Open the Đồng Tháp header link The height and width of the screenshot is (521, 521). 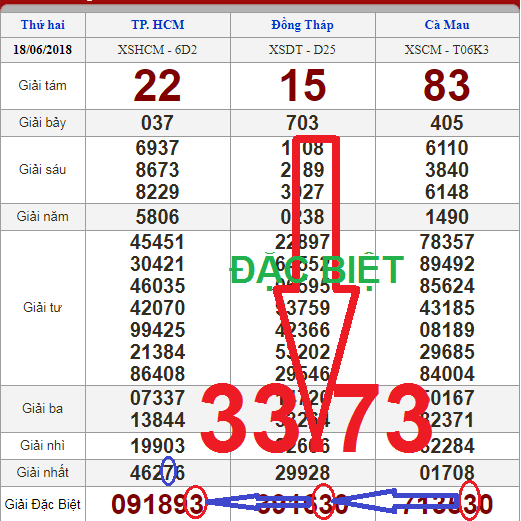pyautogui.click(x=302, y=25)
